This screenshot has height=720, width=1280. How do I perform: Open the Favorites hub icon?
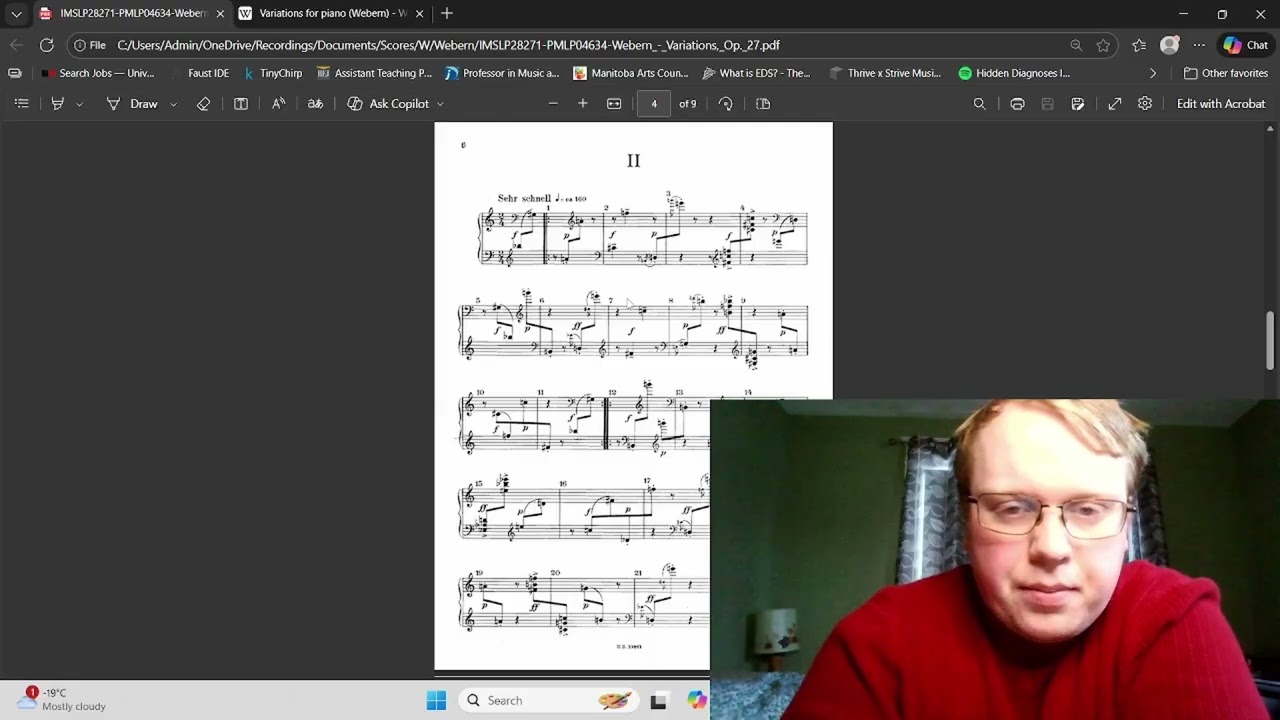(1139, 45)
